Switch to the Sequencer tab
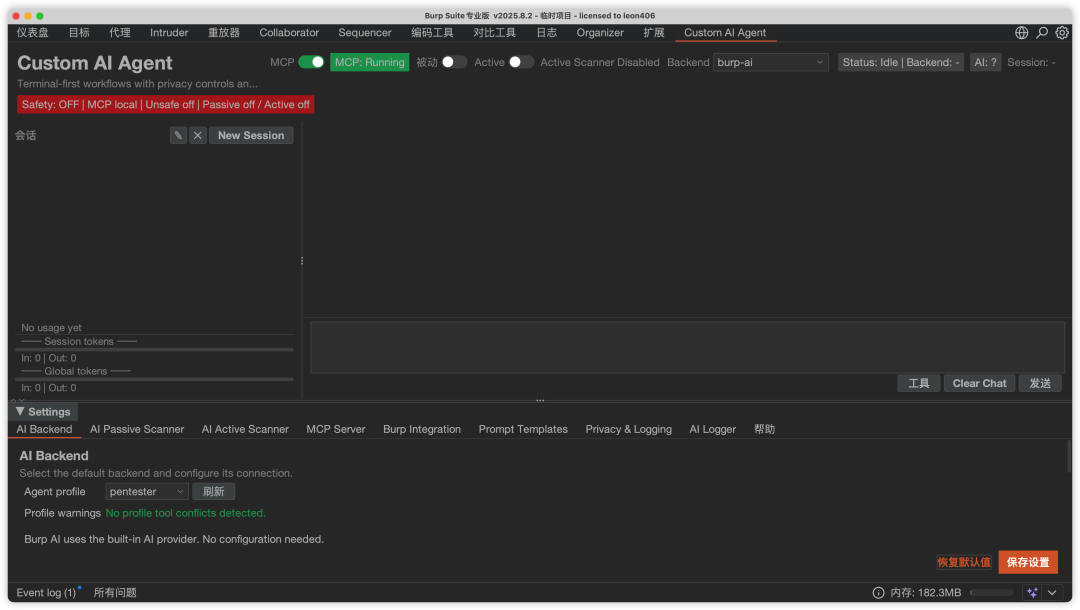Viewport: 1080px width, 610px height. [x=365, y=32]
